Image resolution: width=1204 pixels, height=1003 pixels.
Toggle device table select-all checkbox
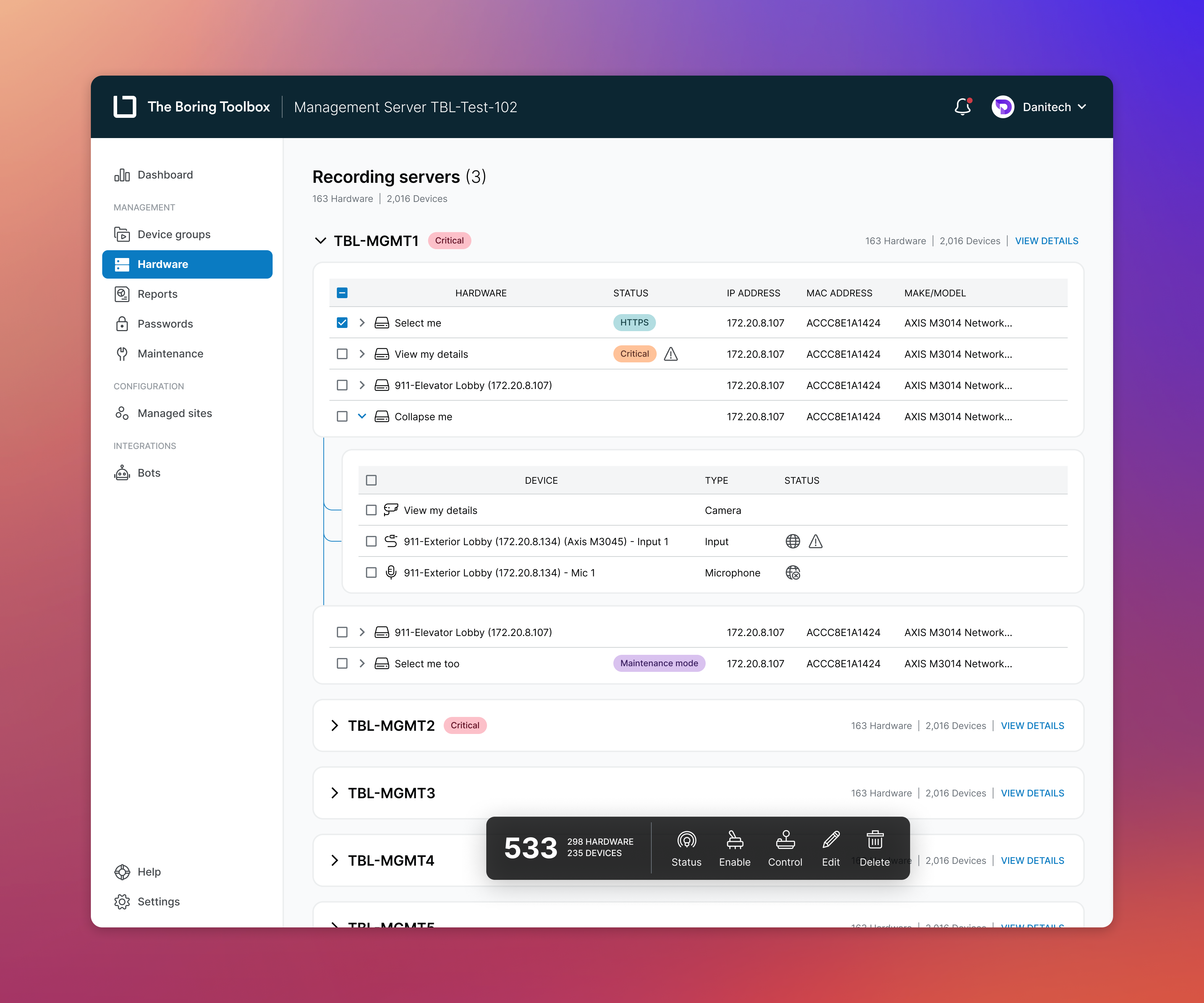(371, 480)
